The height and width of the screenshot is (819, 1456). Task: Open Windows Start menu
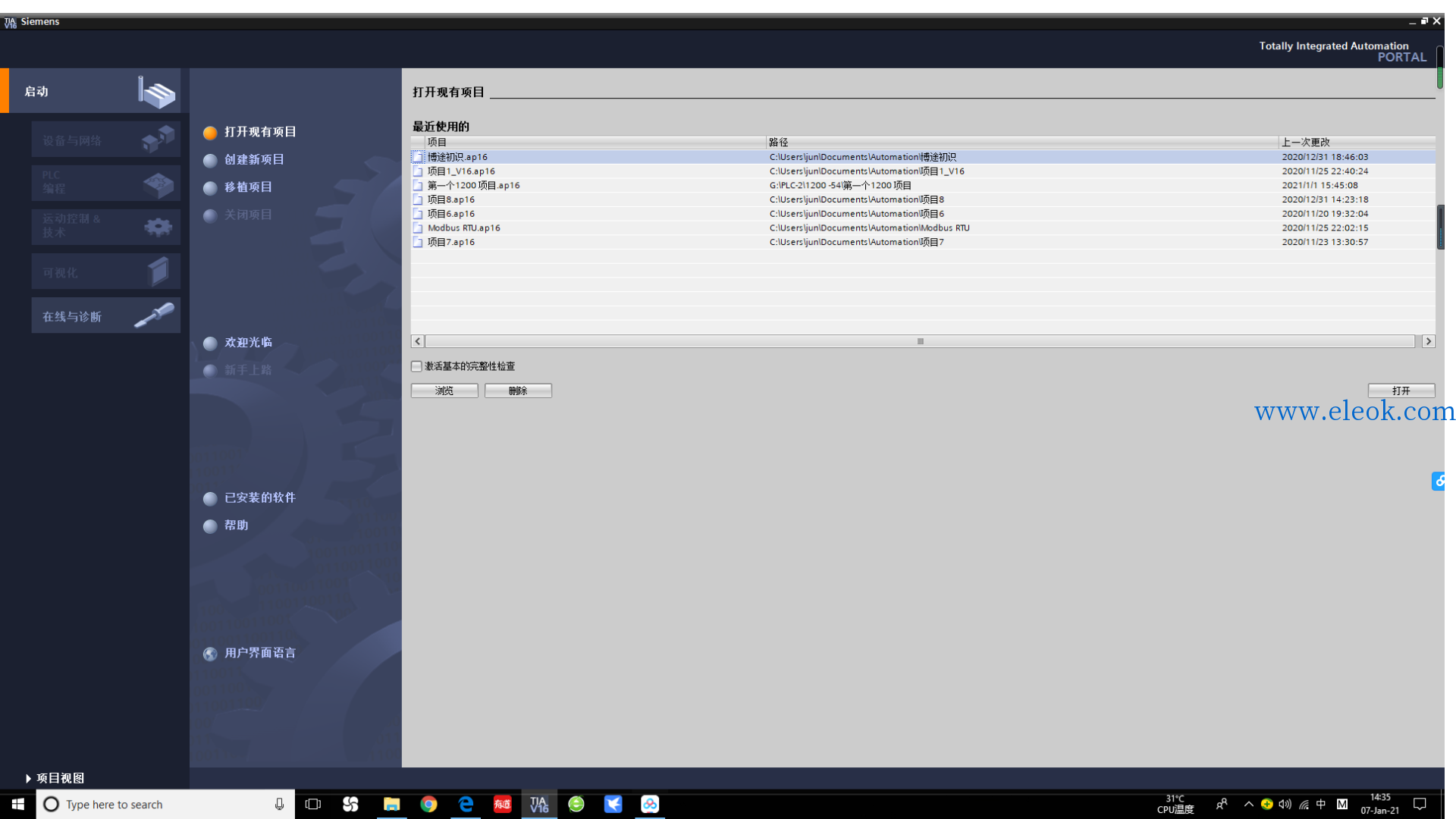(18, 804)
